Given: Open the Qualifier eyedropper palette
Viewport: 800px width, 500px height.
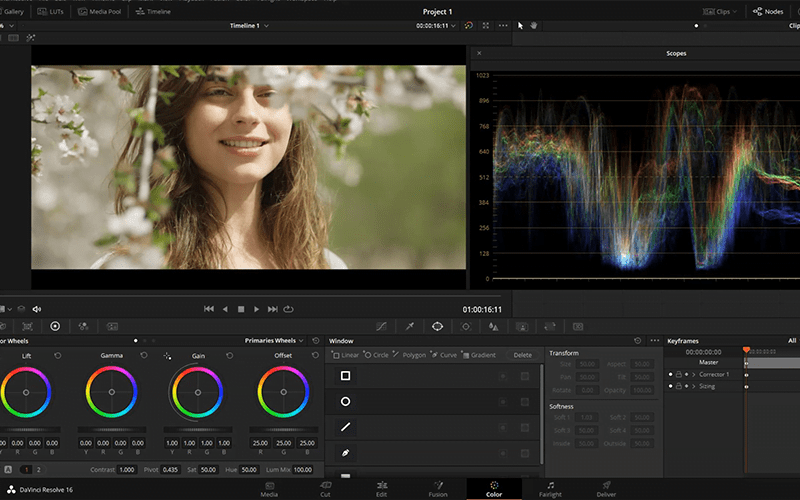Looking at the screenshot, I should pos(409,327).
